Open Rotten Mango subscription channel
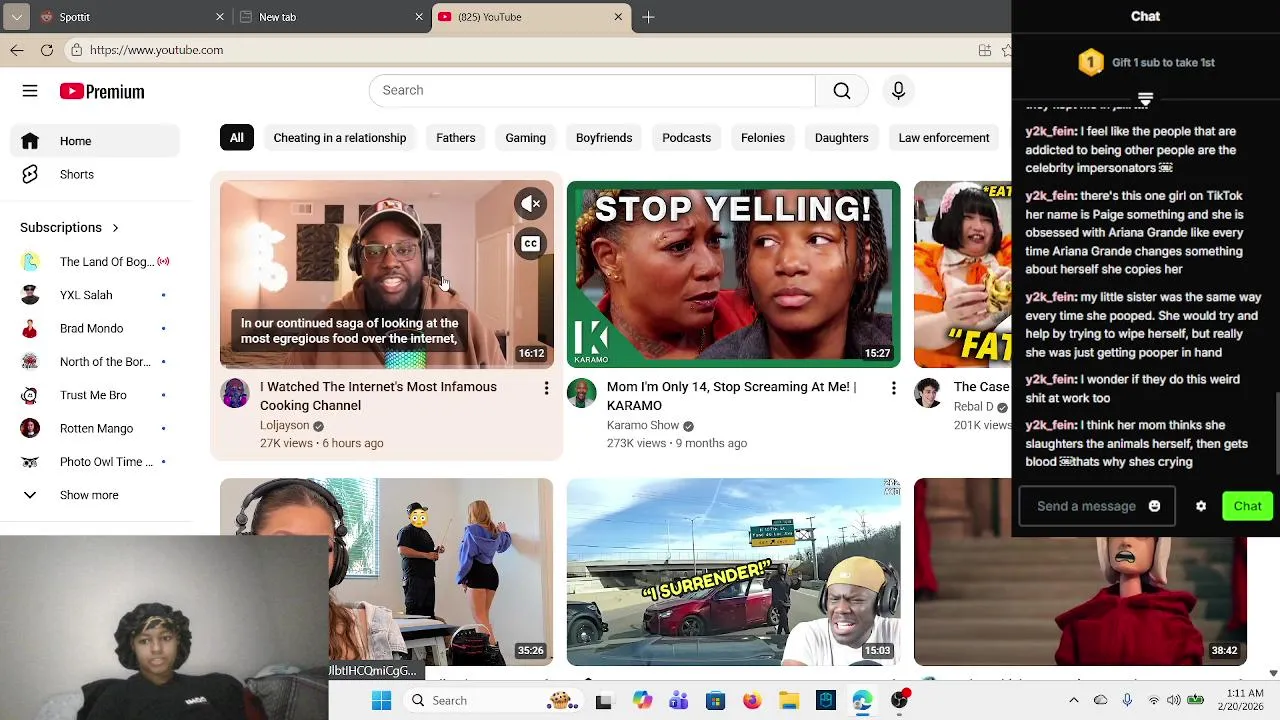This screenshot has width=1280, height=720. point(96,428)
